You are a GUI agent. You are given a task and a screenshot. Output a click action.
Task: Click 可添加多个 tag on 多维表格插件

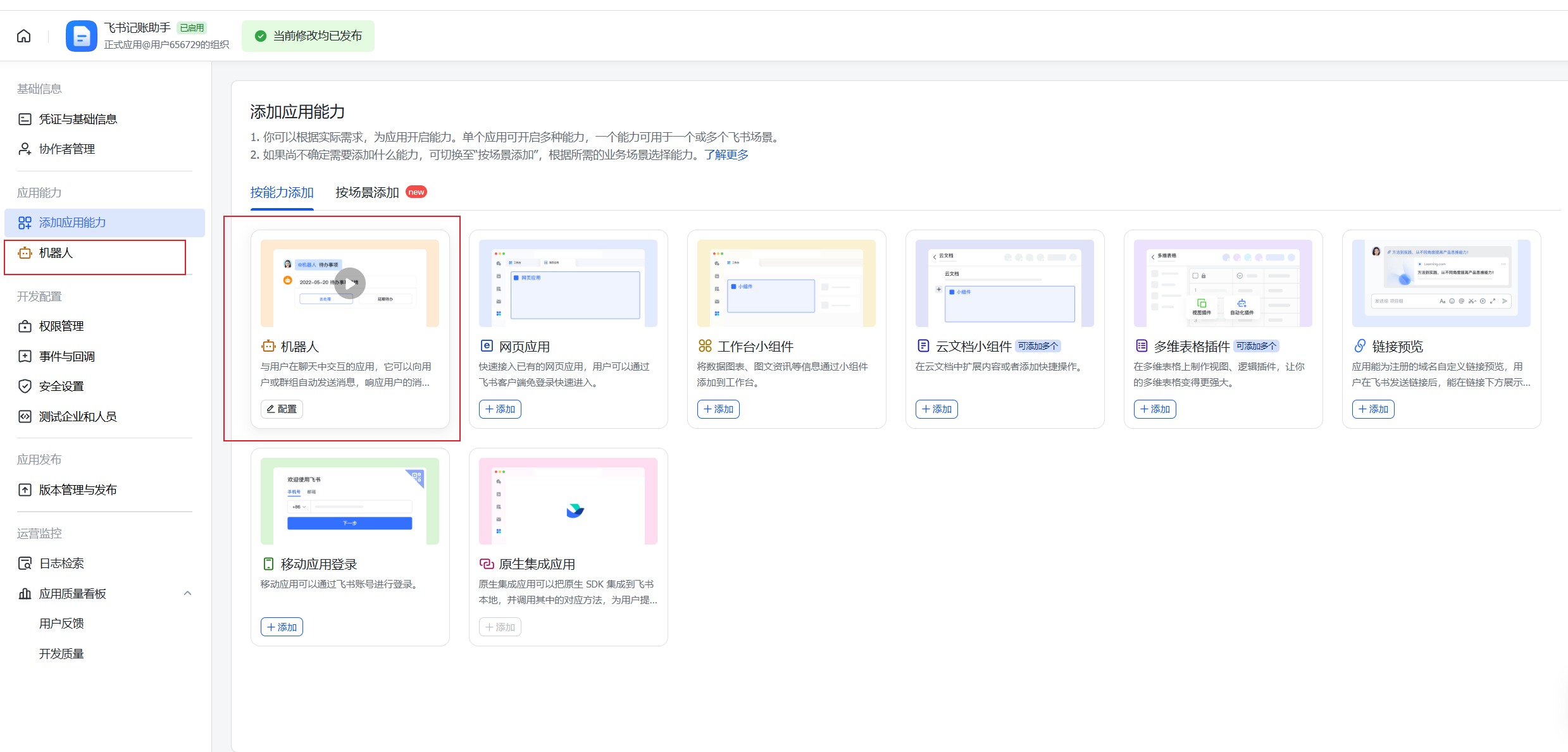pyautogui.click(x=1257, y=346)
